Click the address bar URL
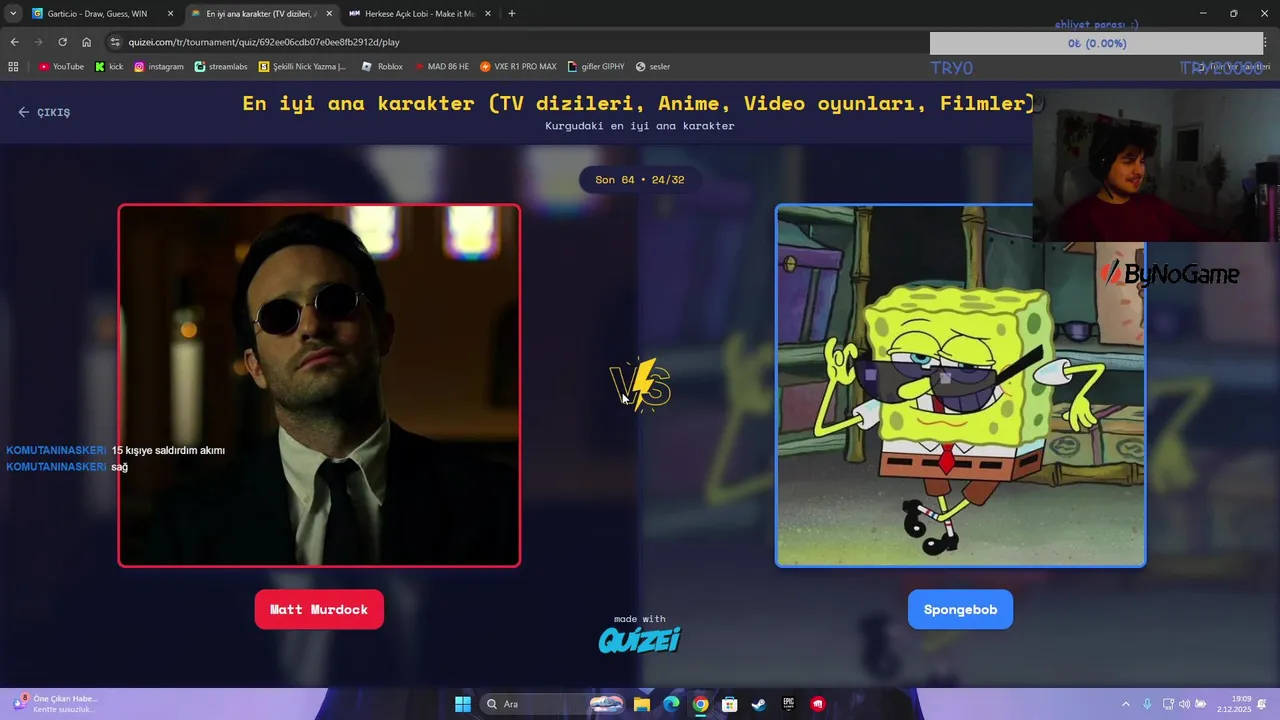The image size is (1280, 720). pos(264,42)
